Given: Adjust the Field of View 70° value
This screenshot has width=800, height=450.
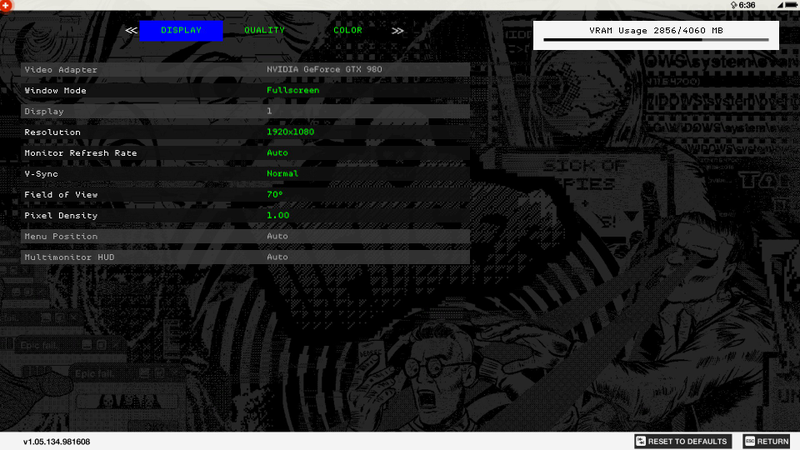Looking at the screenshot, I should (274, 194).
